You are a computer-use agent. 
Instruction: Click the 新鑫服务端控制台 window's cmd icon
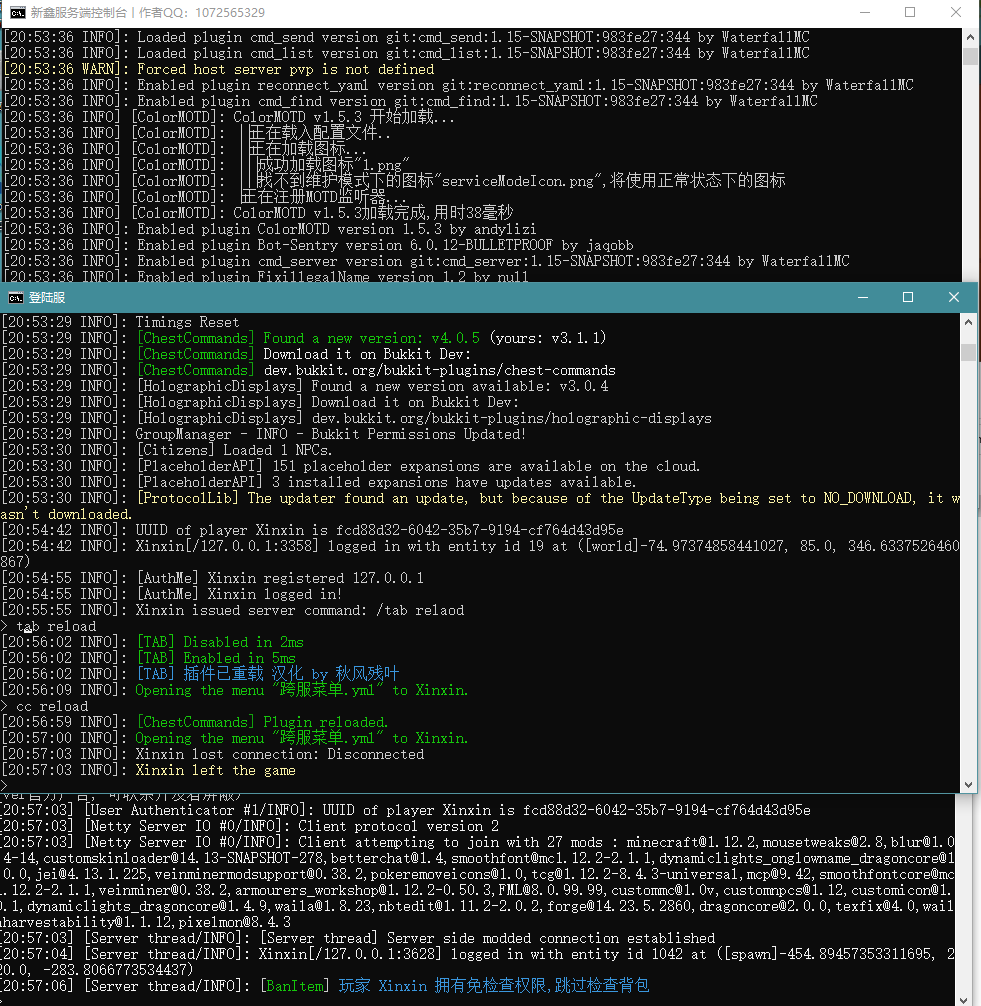(x=15, y=13)
